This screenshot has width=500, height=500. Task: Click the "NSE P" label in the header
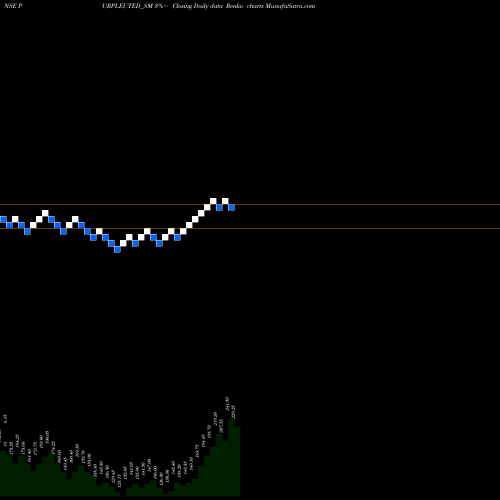click(x=13, y=6)
